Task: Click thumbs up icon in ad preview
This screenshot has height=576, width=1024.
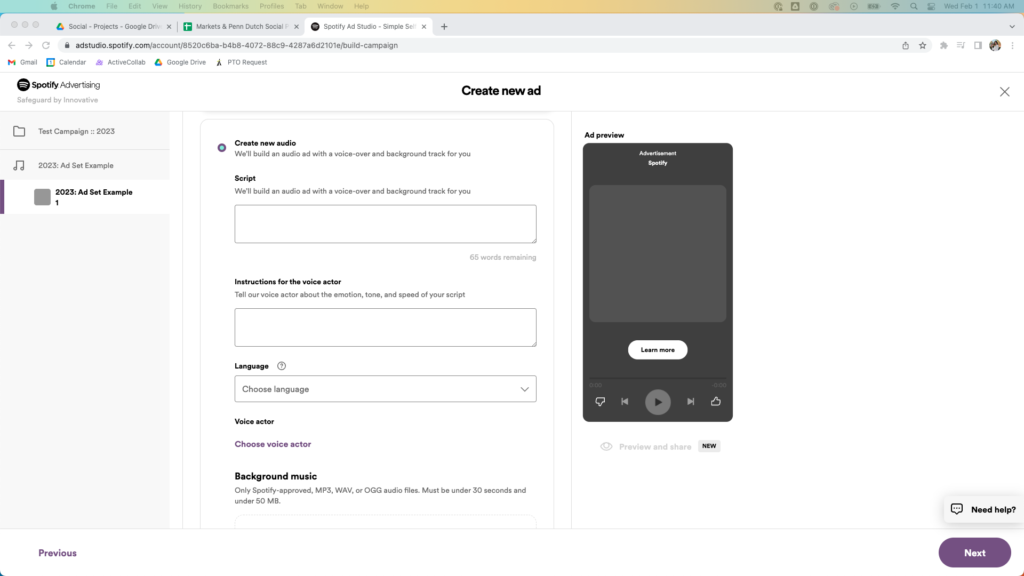Action: (x=716, y=402)
